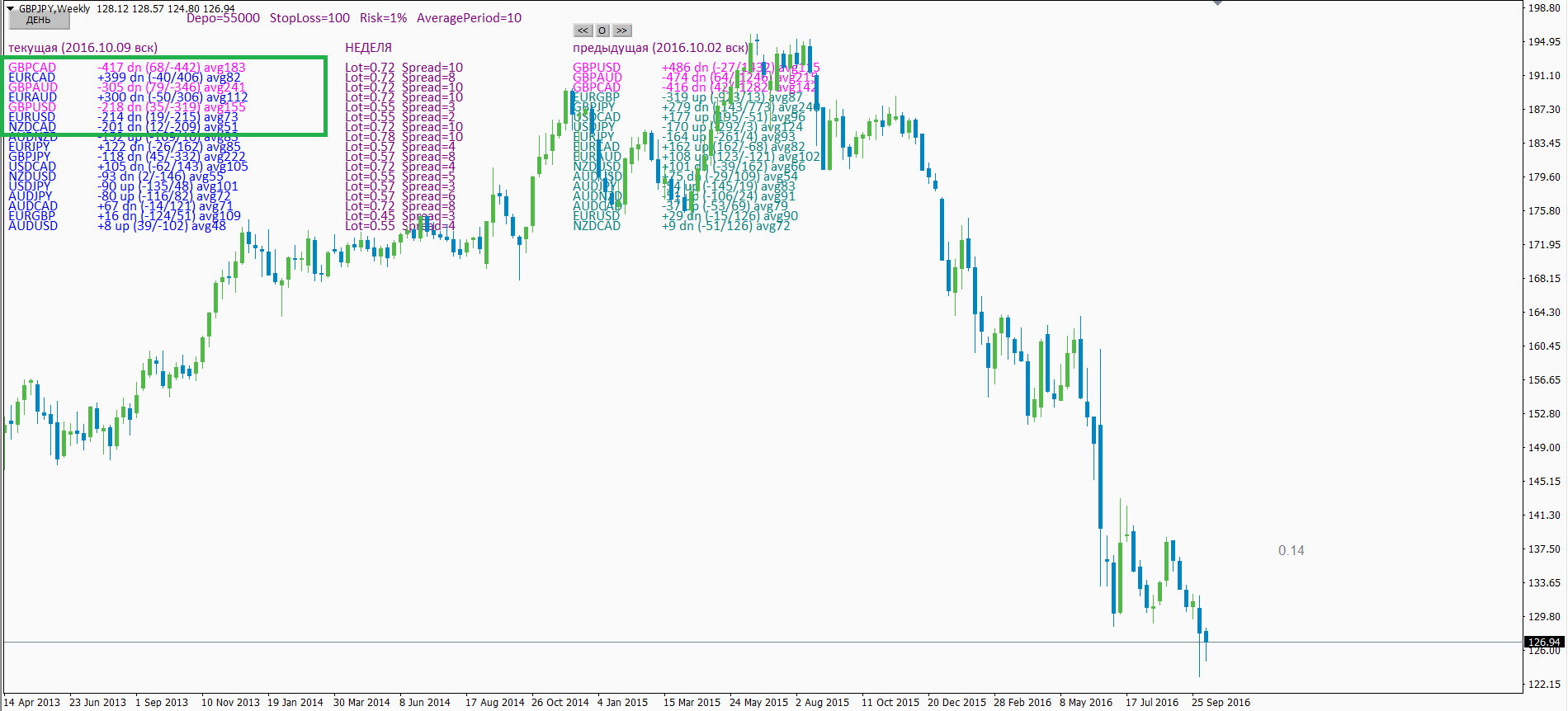Click the '+105 dn (-62/143) avg105' value

click(172, 167)
